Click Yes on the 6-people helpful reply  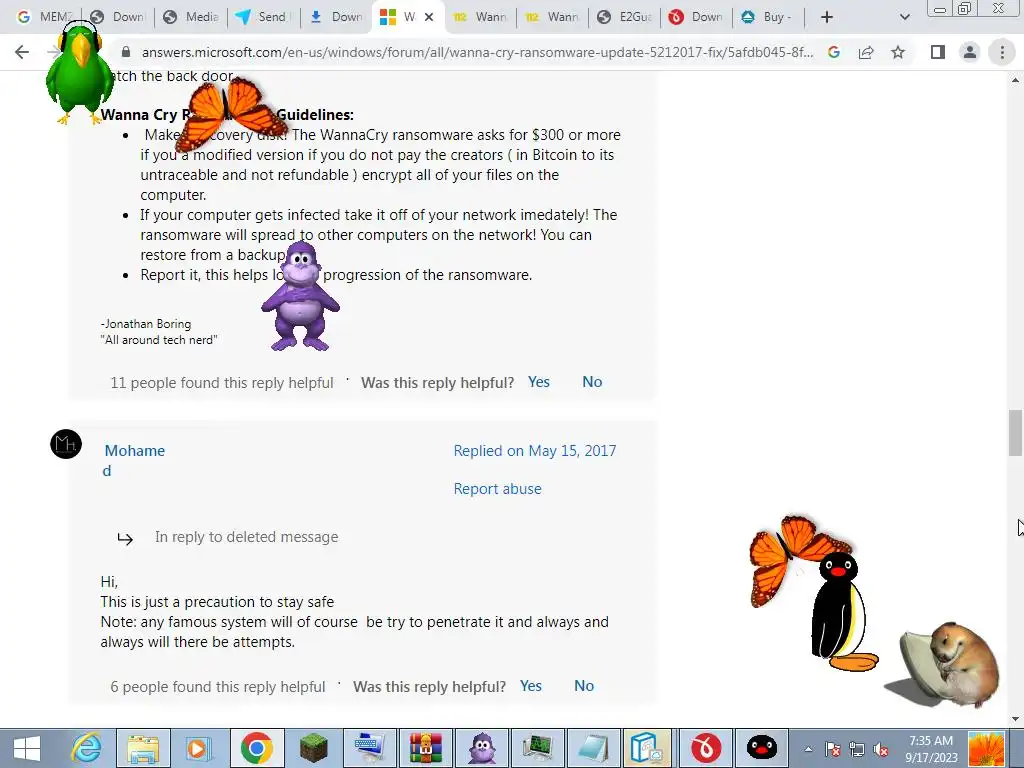tap(531, 686)
